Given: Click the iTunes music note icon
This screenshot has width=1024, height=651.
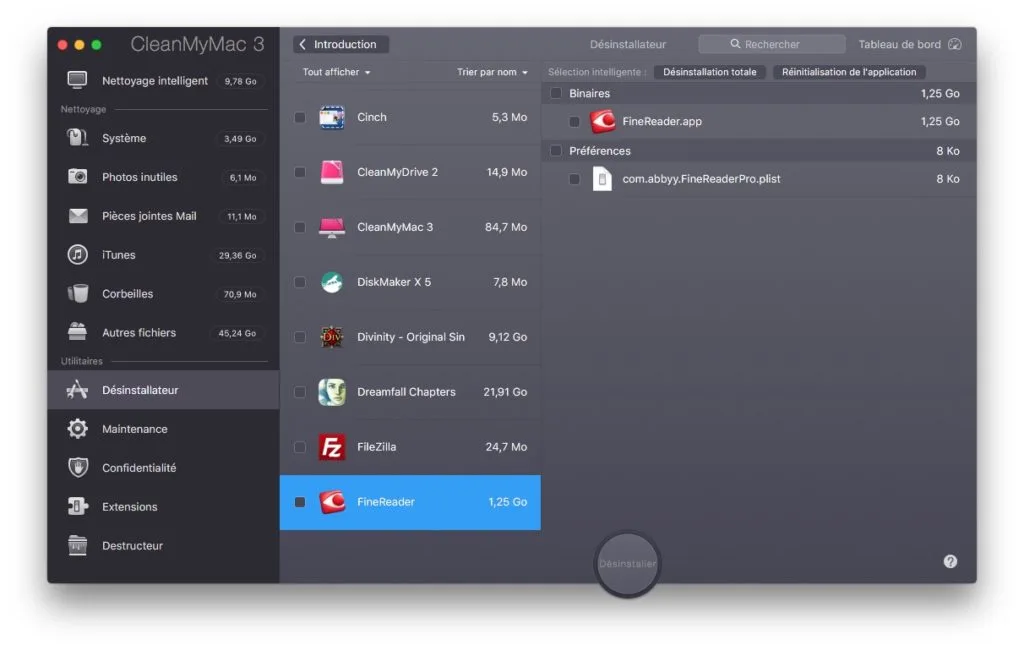Looking at the screenshot, I should tap(77, 255).
